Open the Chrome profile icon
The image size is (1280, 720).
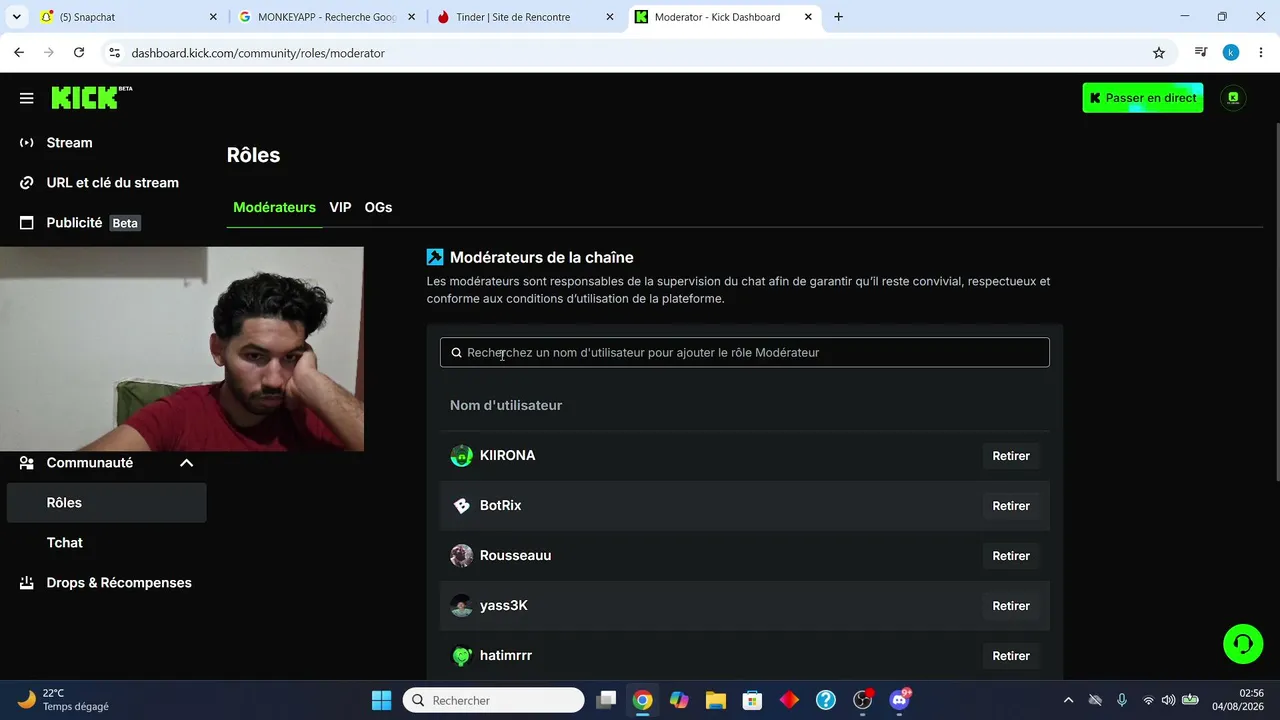click(1231, 53)
